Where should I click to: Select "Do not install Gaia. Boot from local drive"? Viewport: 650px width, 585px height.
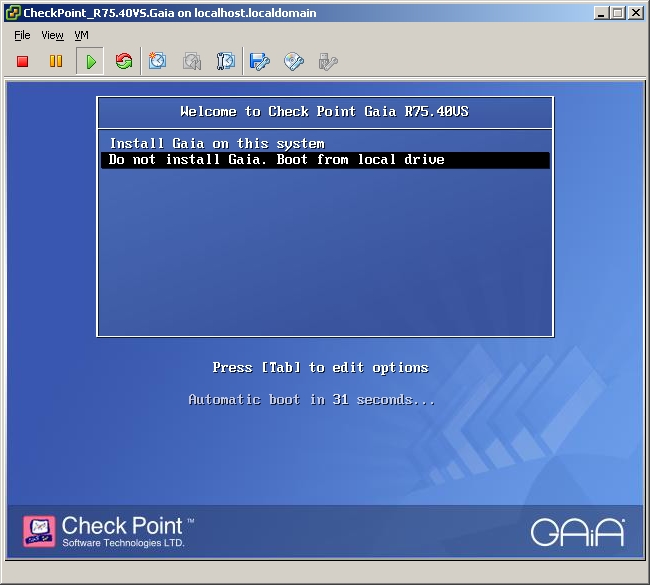[325, 160]
